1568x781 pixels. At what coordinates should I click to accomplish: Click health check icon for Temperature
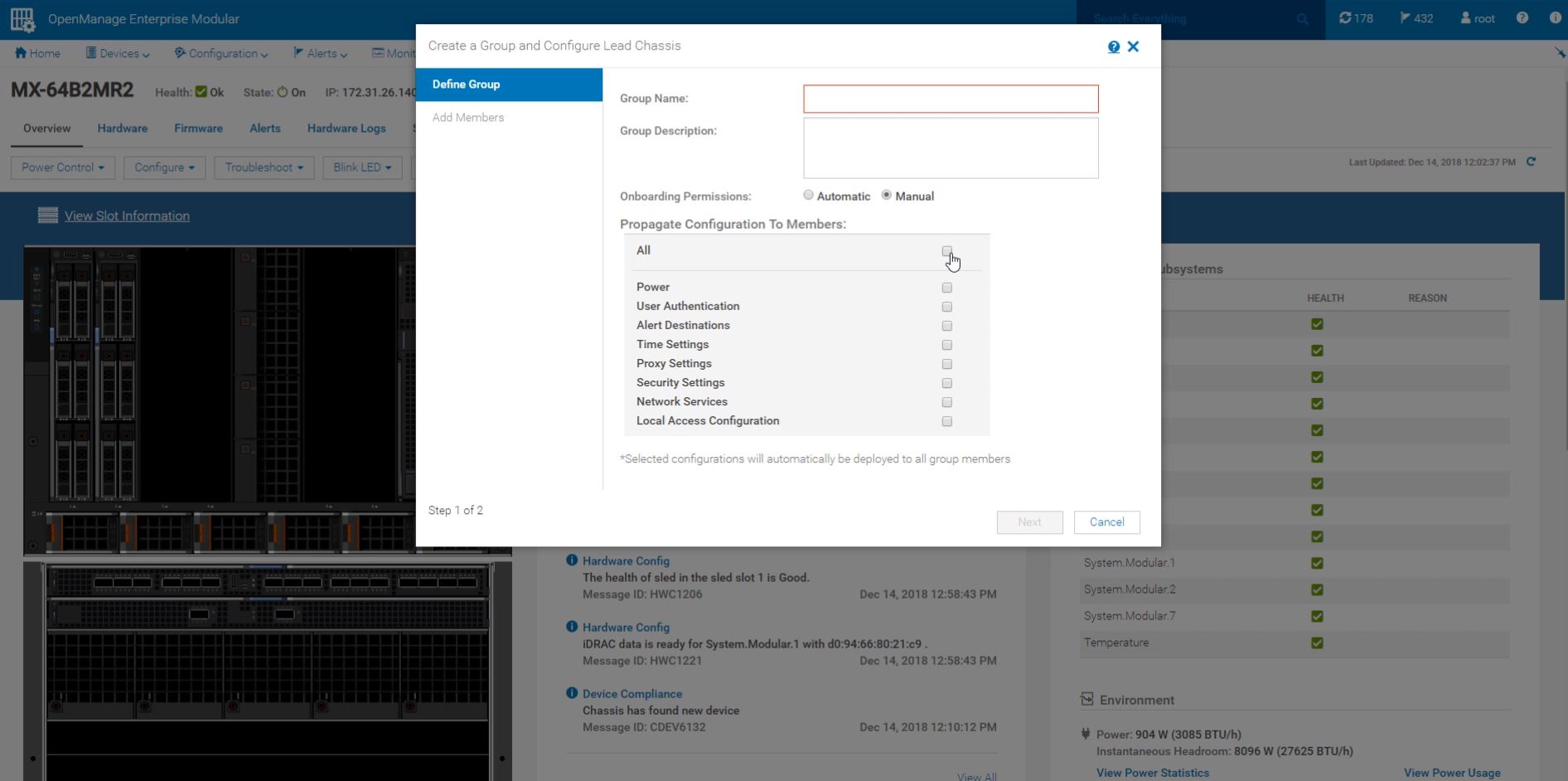pos(1317,643)
